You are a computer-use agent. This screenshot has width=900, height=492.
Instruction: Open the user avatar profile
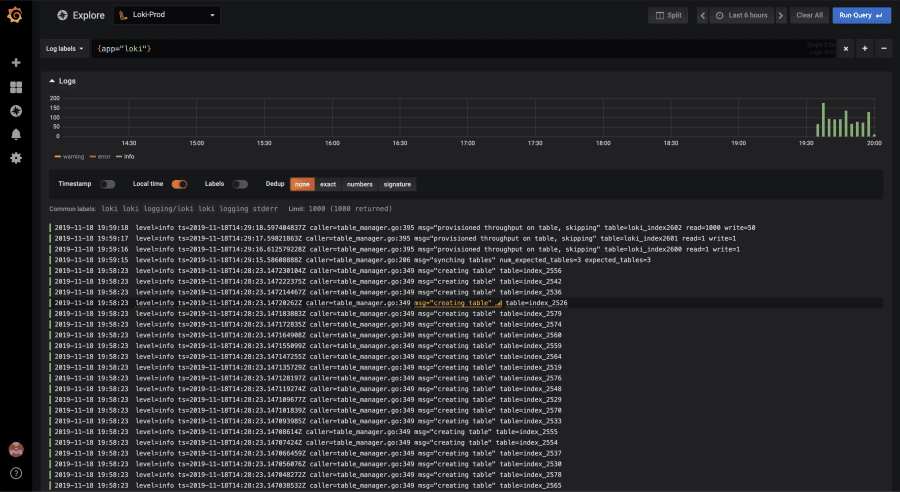tap(16, 450)
